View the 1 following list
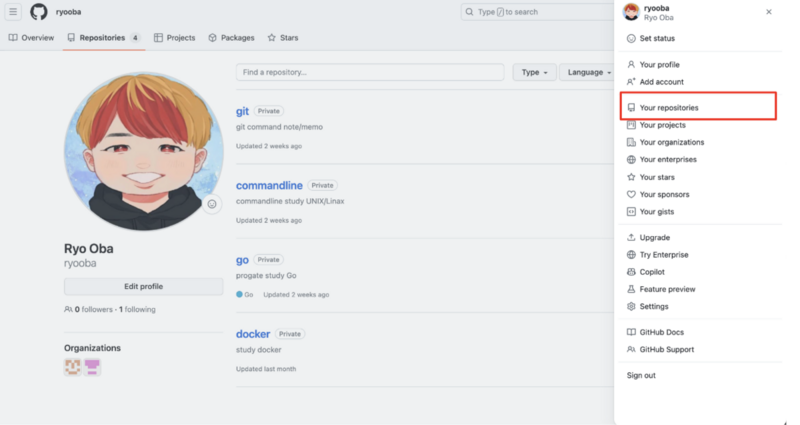This screenshot has width=800, height=425. coord(137,309)
